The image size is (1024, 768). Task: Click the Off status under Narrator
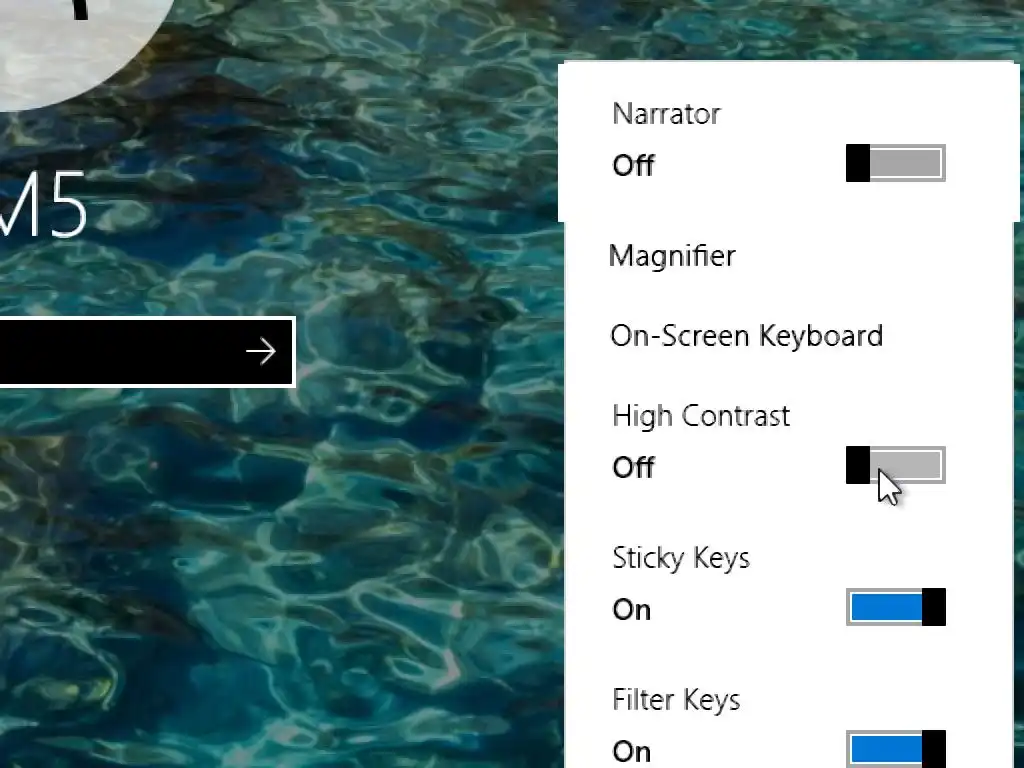(633, 165)
